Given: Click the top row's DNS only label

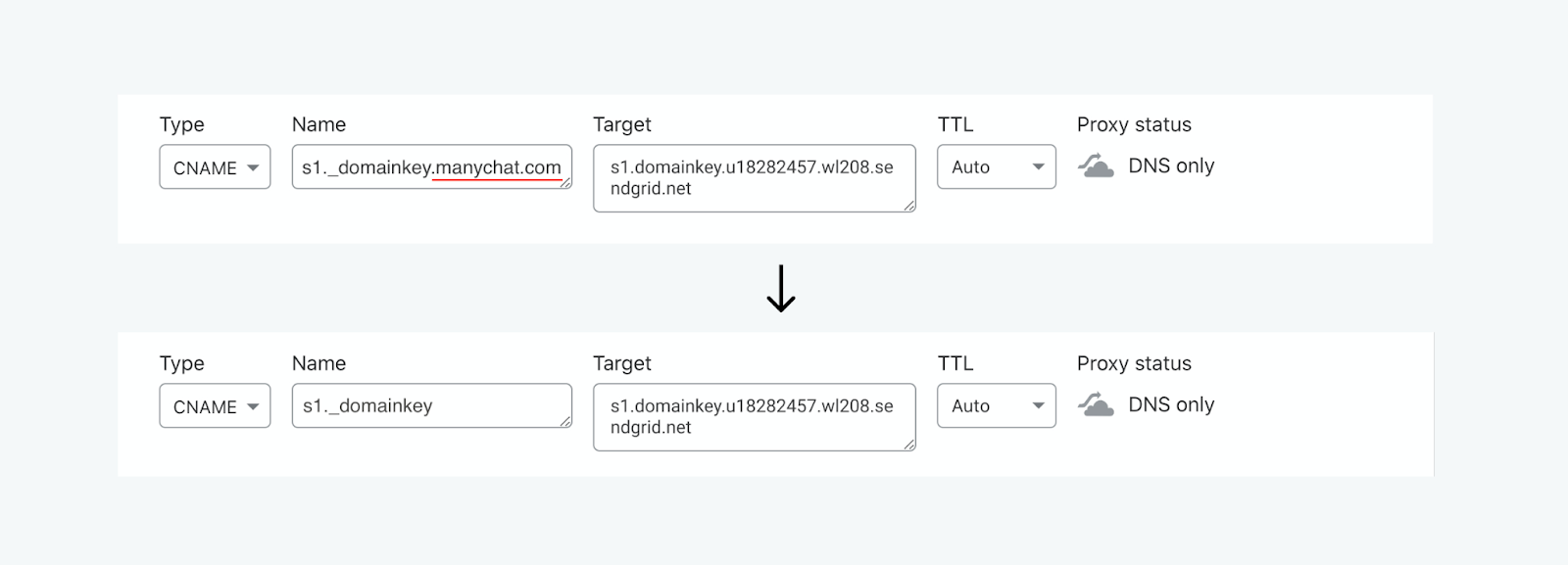Looking at the screenshot, I should [1171, 165].
